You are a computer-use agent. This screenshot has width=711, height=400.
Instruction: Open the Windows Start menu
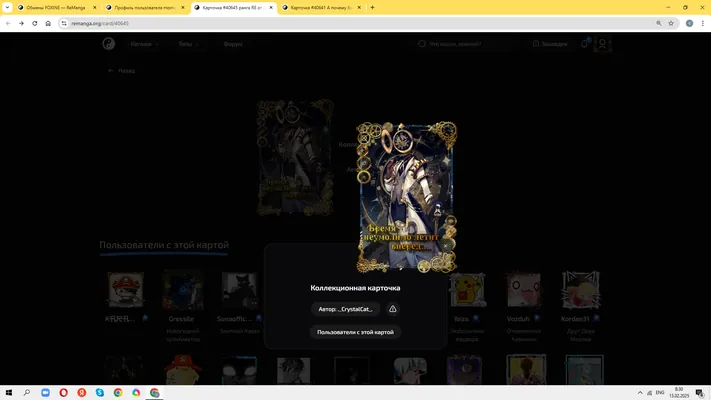coord(9,393)
